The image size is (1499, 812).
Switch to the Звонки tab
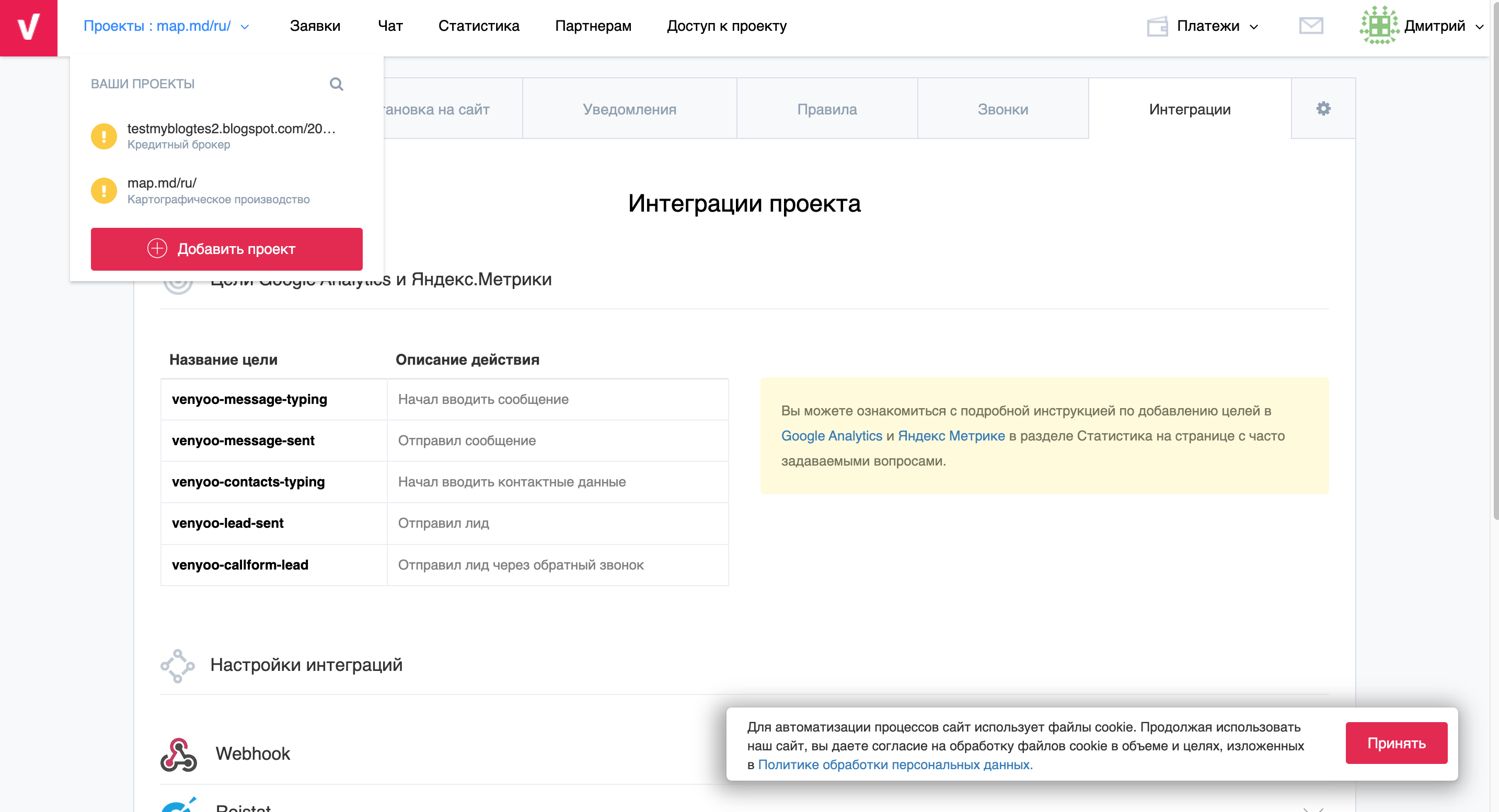click(x=1002, y=108)
